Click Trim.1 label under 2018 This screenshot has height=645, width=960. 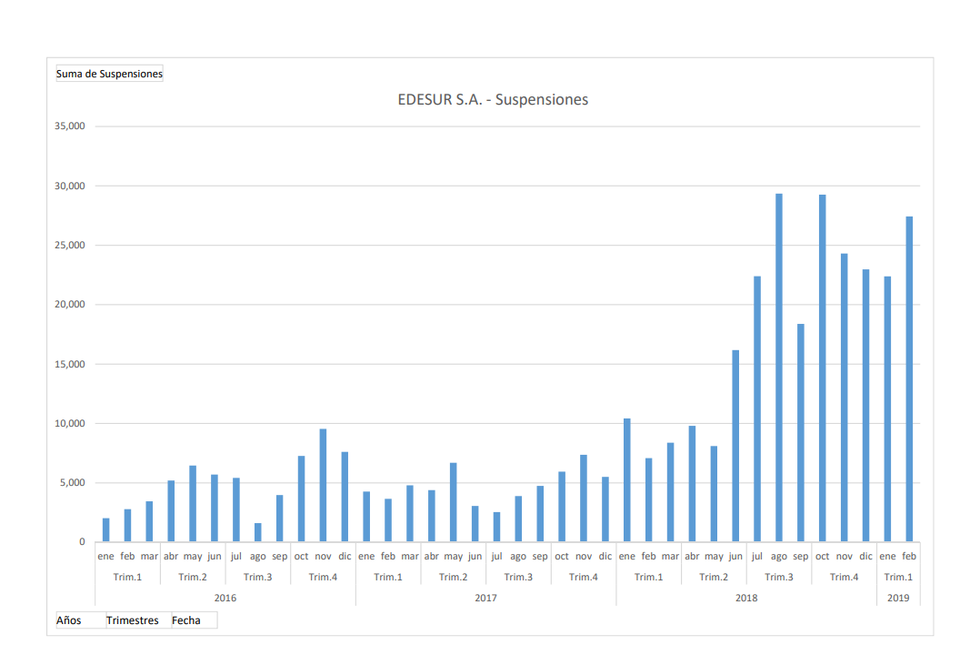(648, 577)
